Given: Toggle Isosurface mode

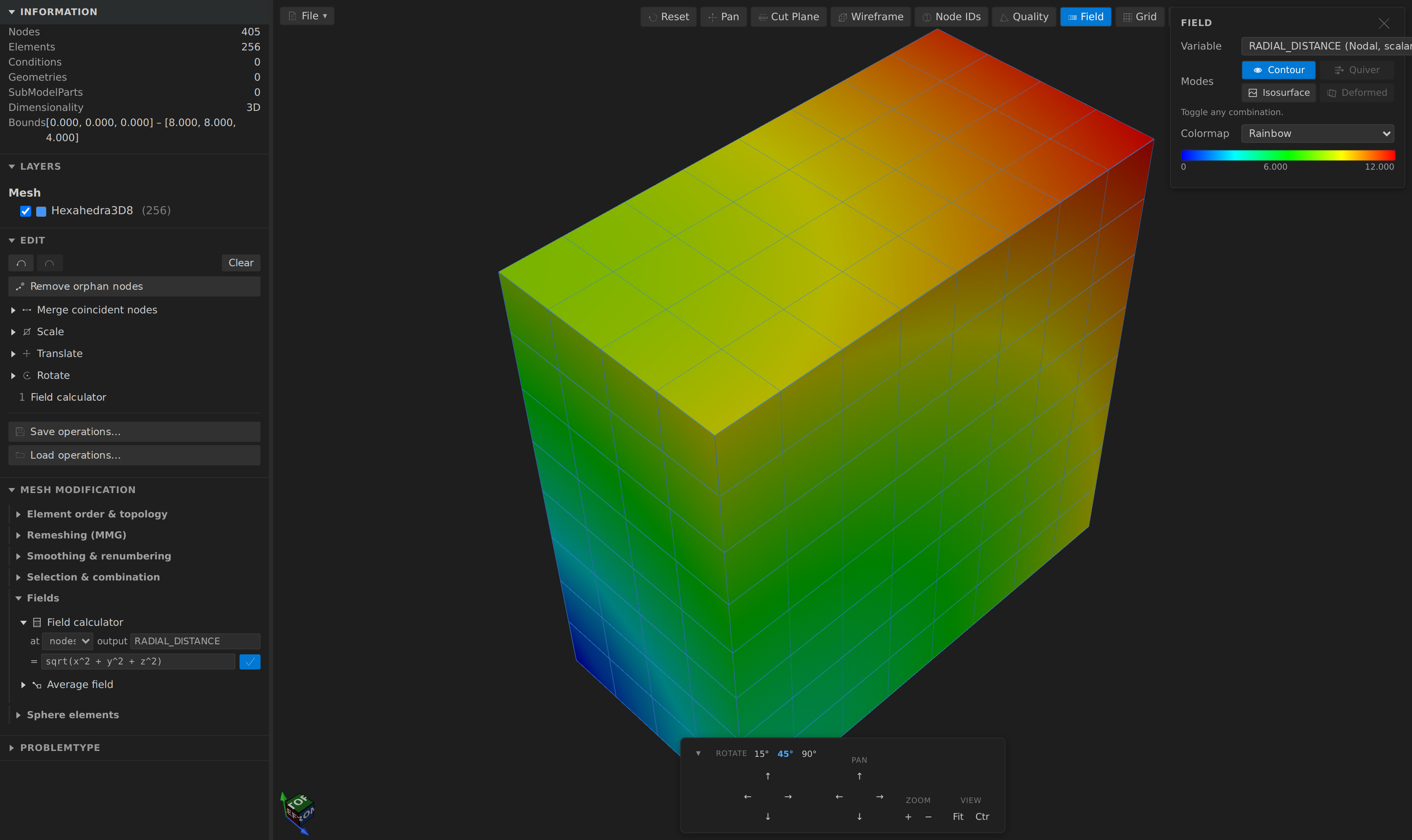Looking at the screenshot, I should click(x=1278, y=92).
